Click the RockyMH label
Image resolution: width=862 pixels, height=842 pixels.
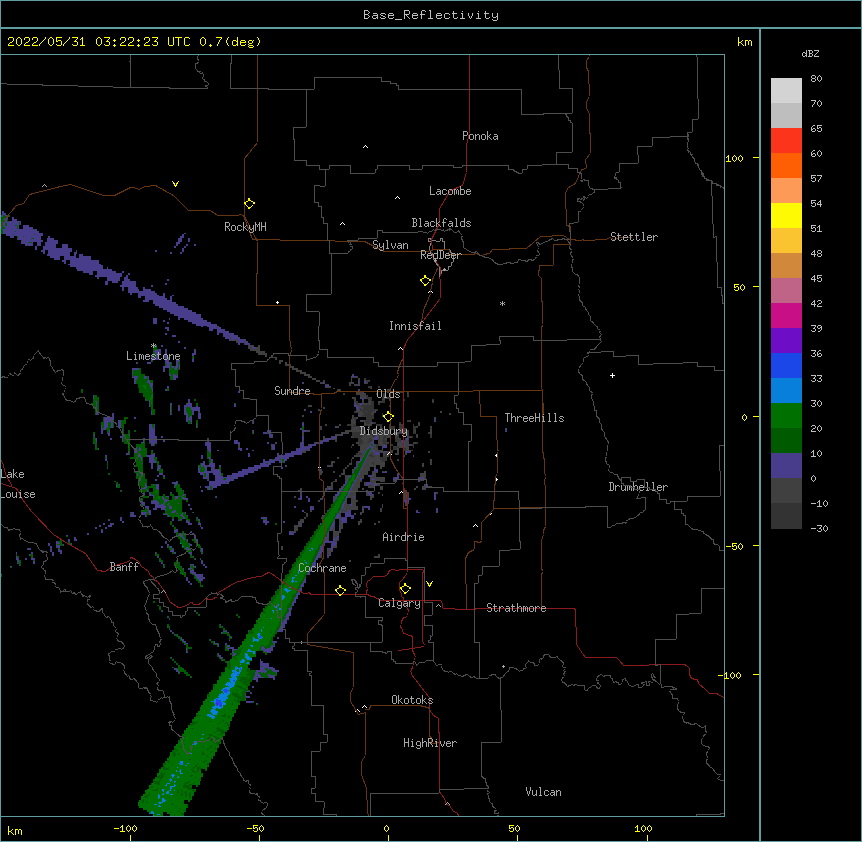[245, 227]
